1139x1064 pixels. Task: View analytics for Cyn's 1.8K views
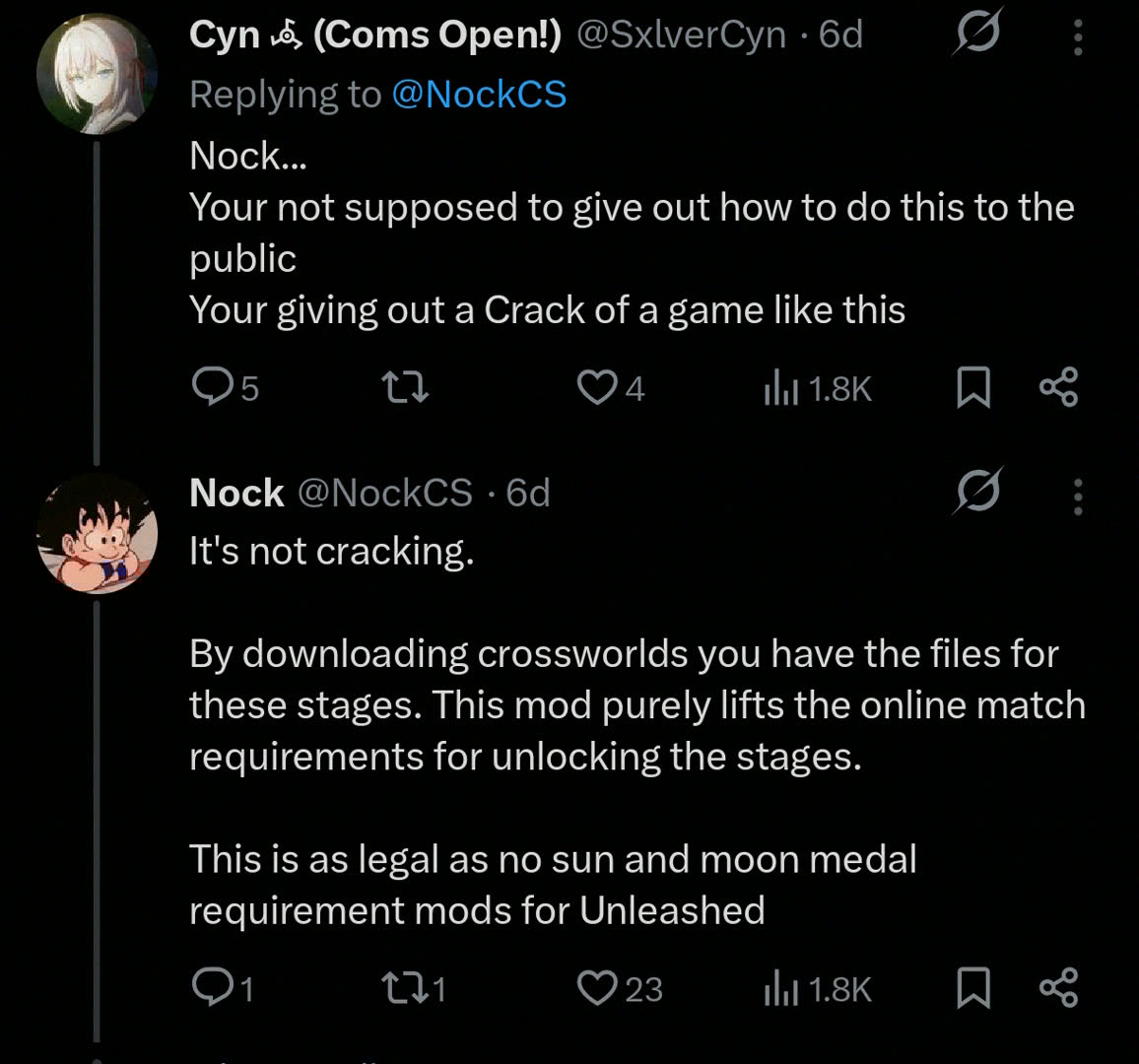[817, 388]
